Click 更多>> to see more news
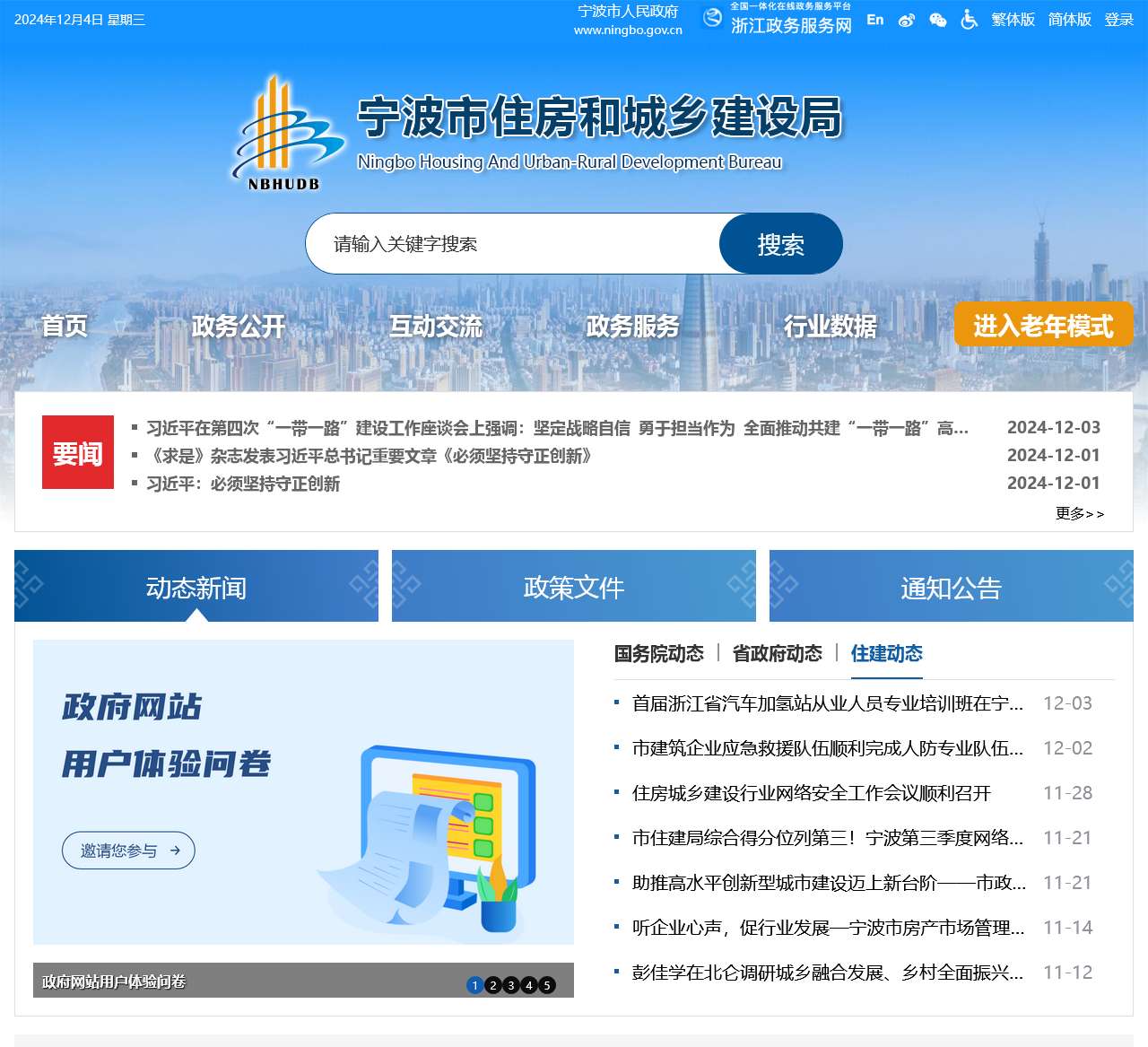 (1080, 513)
